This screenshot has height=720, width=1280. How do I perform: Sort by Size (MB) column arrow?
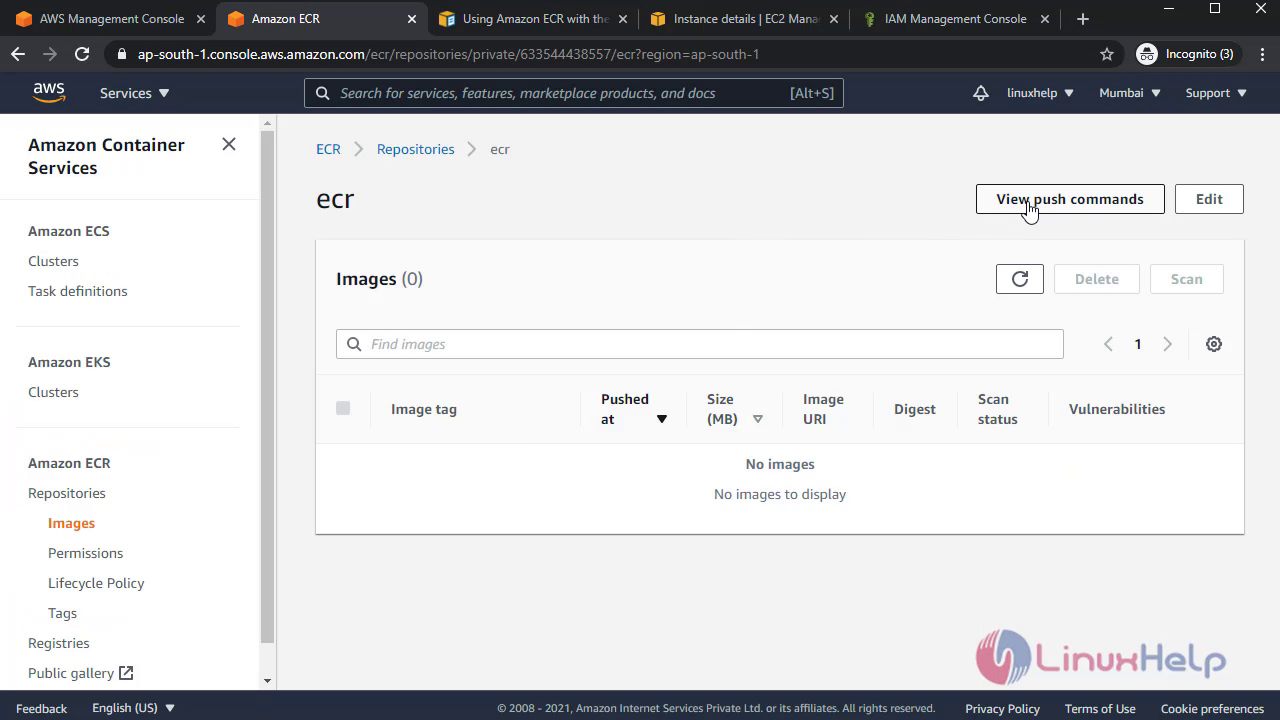[x=758, y=419]
